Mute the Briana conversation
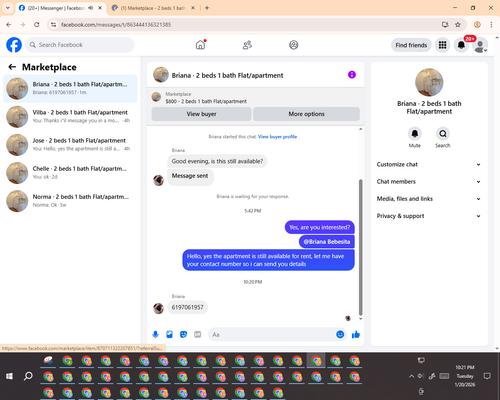Image resolution: width=500 pixels, height=400 pixels. pyautogui.click(x=415, y=134)
